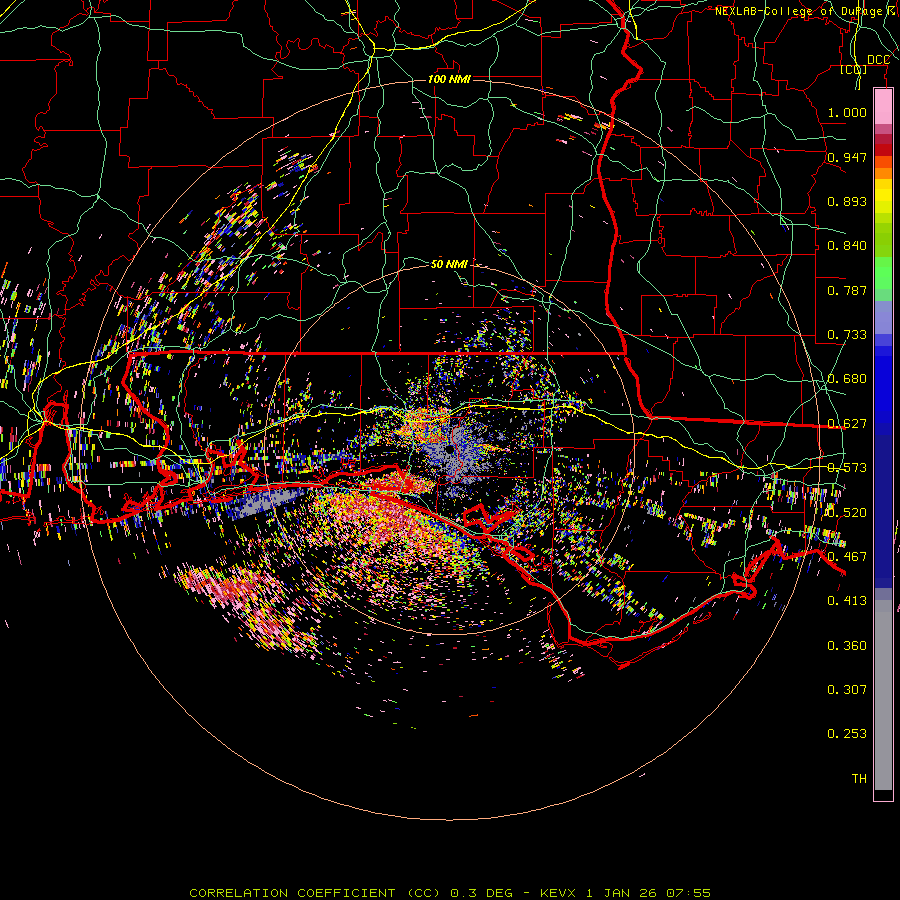The height and width of the screenshot is (900, 900).
Task: Click the 50 NMI range ring label
Action: click(x=449, y=264)
